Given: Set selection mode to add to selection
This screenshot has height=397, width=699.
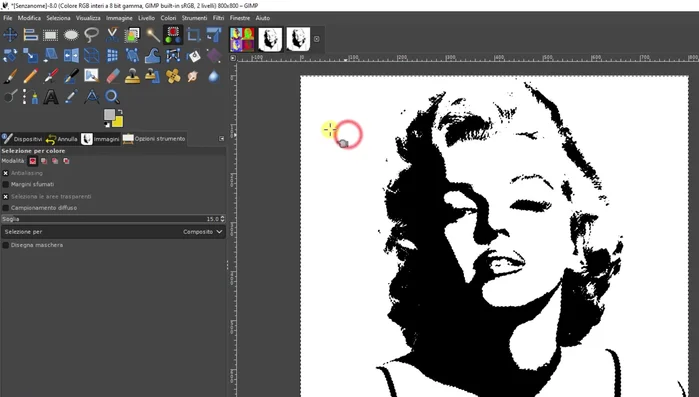Looking at the screenshot, I should tap(44, 161).
